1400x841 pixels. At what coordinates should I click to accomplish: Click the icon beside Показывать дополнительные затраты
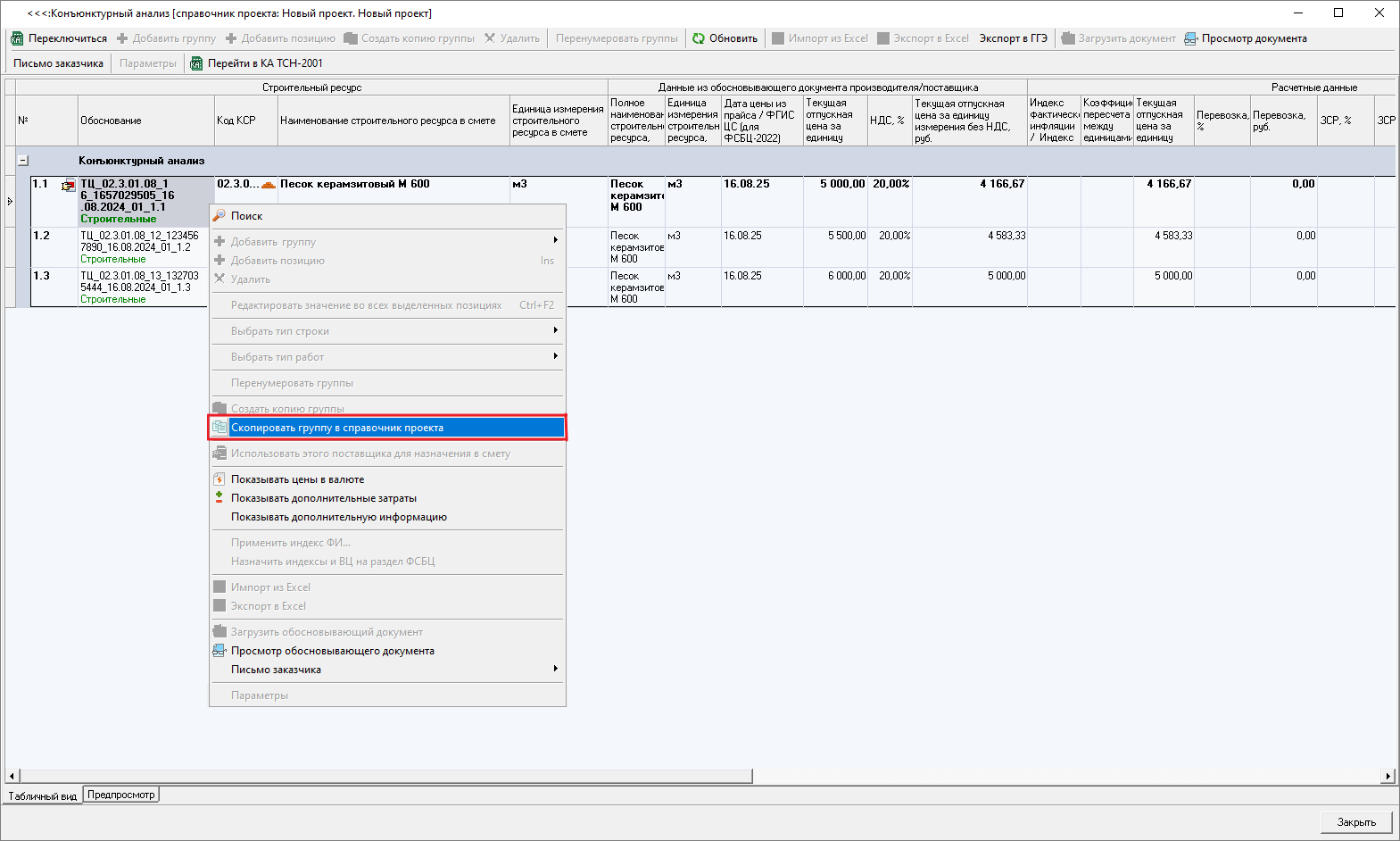pyautogui.click(x=220, y=497)
